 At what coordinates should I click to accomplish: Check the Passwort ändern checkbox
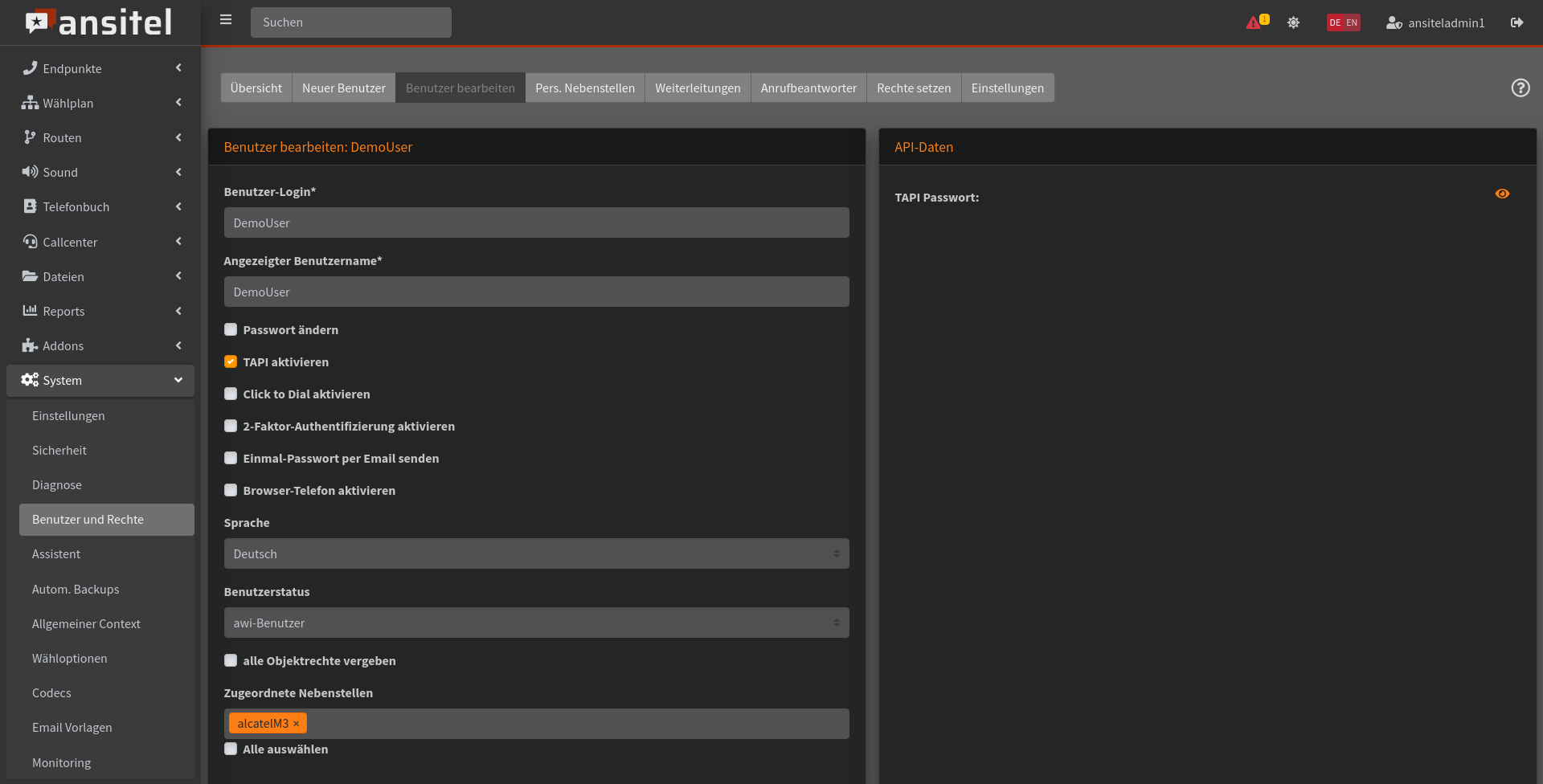(x=231, y=330)
